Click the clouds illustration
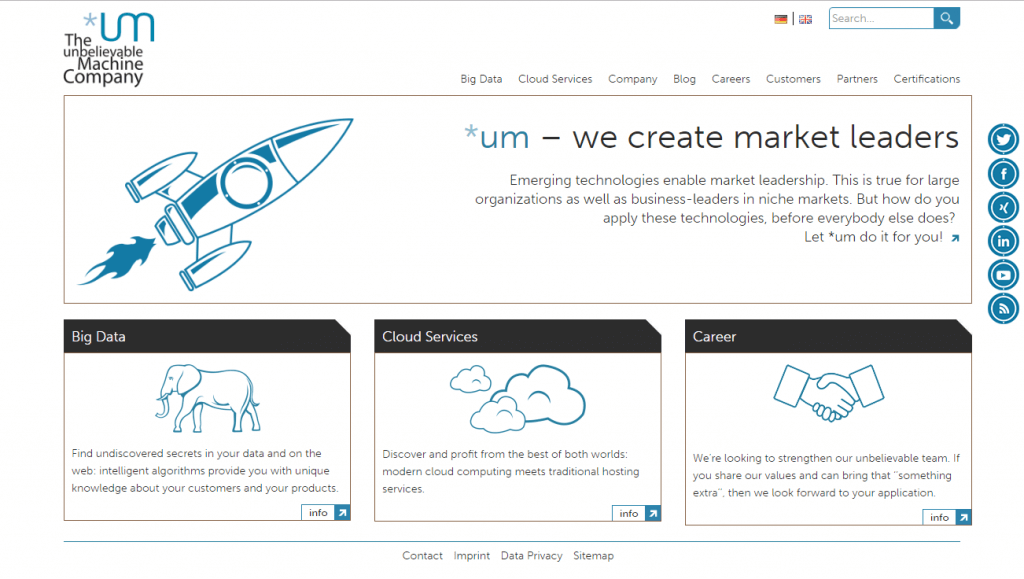 pos(517,398)
